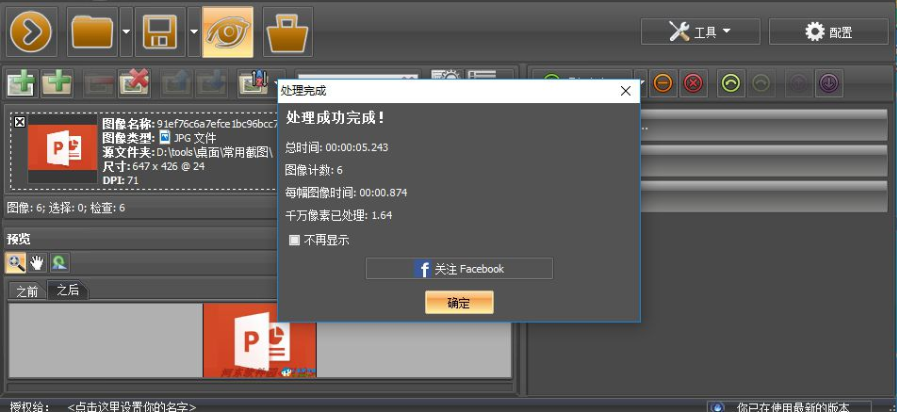The height and width of the screenshot is (413, 897).
Task: Click the dimmed purple upload action icon
Action: pos(798,84)
